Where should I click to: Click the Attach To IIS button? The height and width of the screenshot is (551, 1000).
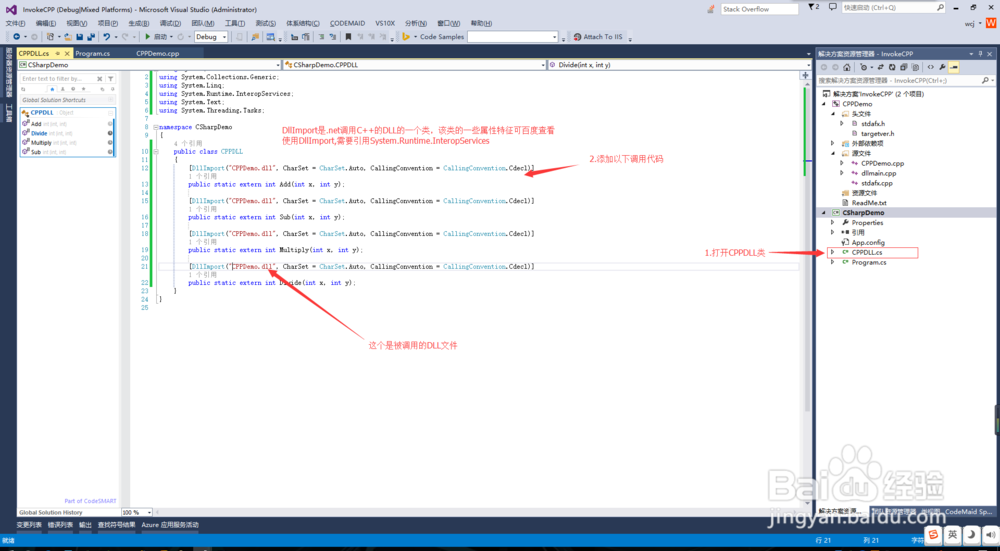[x=598, y=37]
